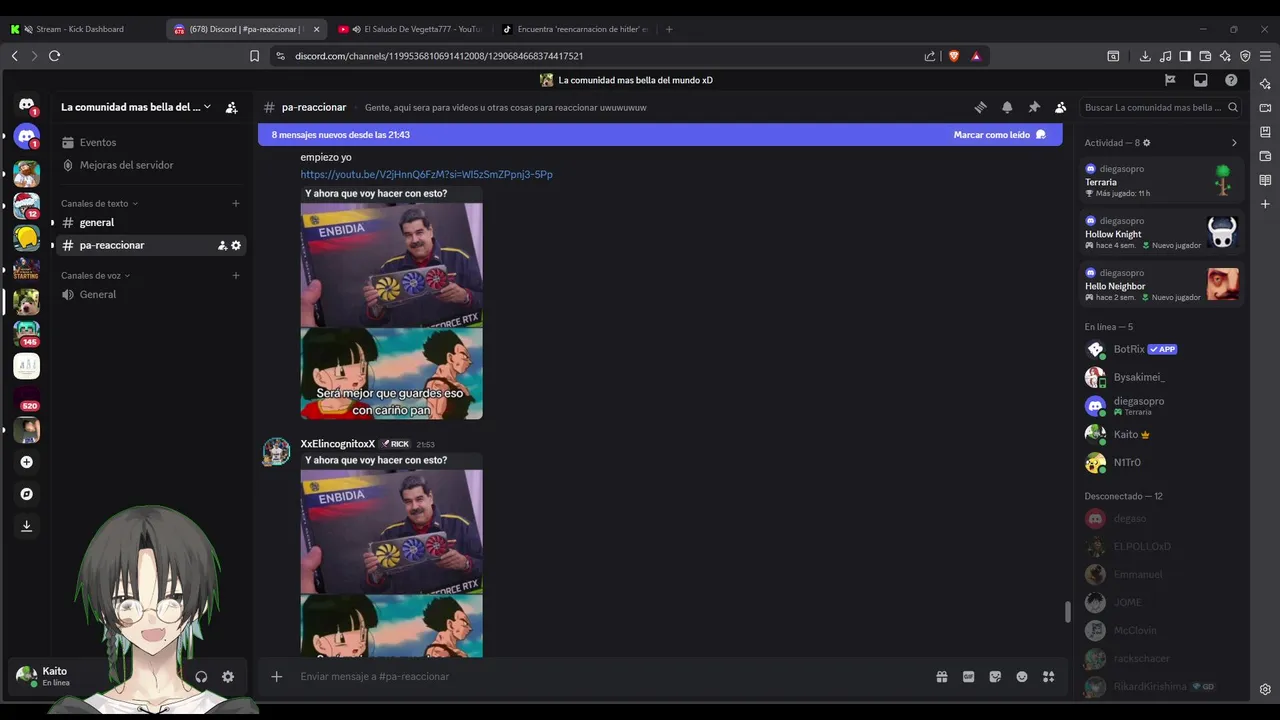Viewport: 1280px width, 720px height.
Task: Open Discord inbox icon
Action: 1201,80
